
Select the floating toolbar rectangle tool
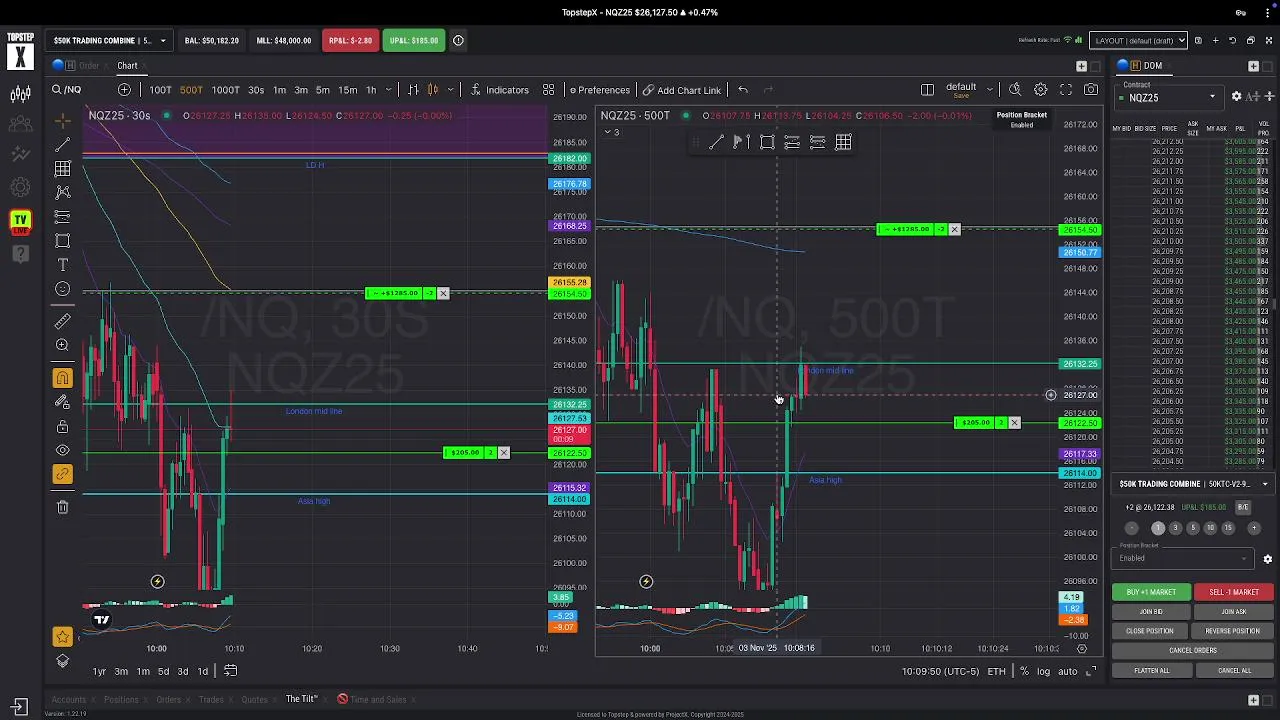pos(767,143)
